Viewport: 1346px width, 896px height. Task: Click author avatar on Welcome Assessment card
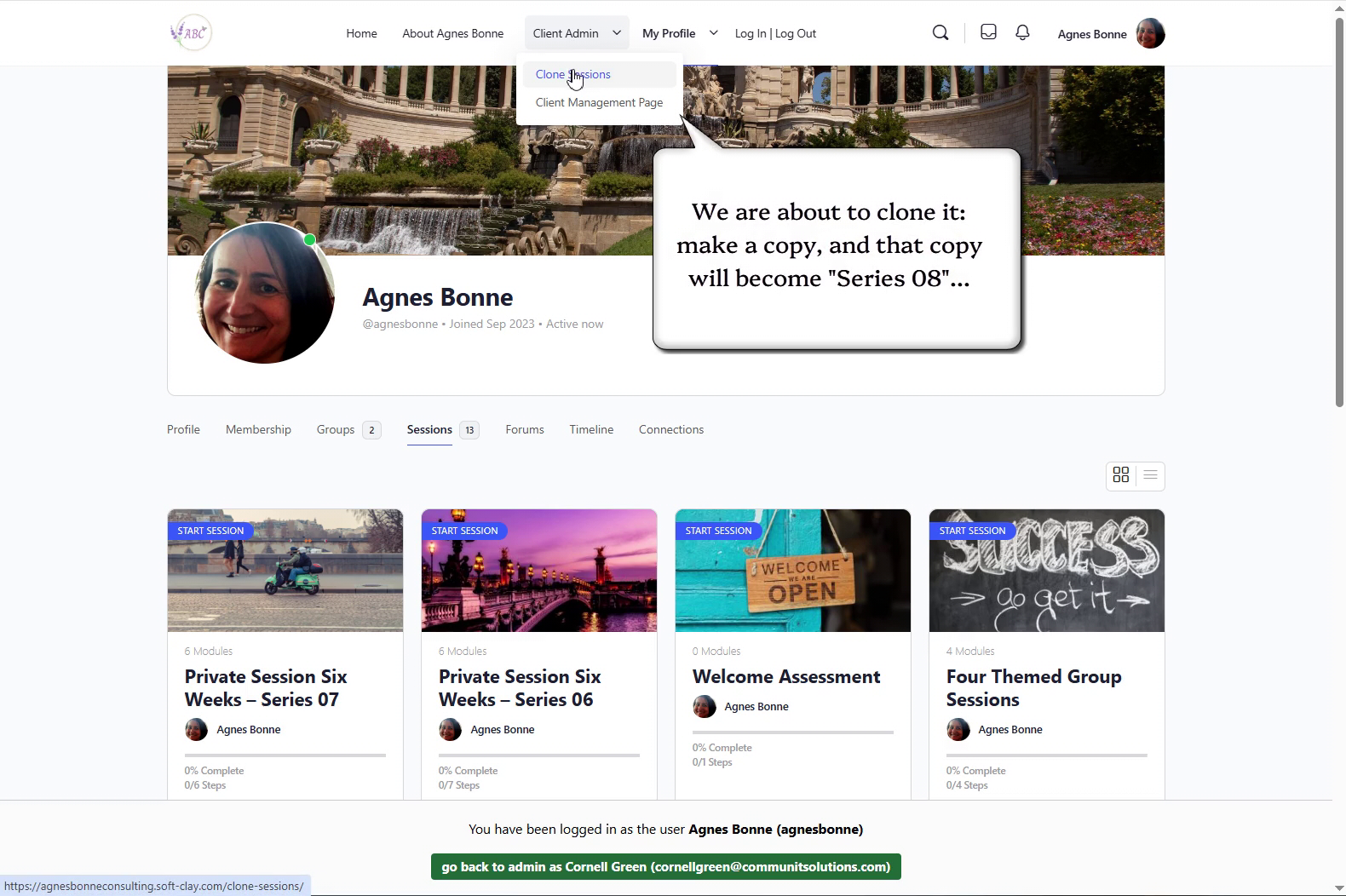click(x=704, y=707)
